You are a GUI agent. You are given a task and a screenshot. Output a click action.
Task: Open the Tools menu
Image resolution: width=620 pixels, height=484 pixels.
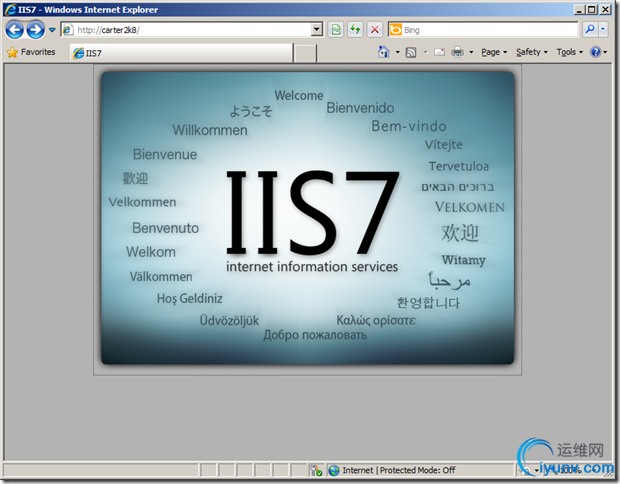[x=570, y=52]
